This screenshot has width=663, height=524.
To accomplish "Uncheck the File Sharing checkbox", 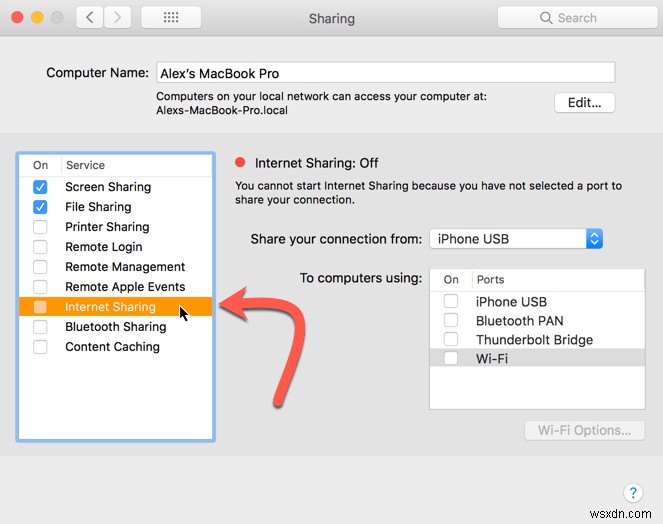I will (x=40, y=207).
